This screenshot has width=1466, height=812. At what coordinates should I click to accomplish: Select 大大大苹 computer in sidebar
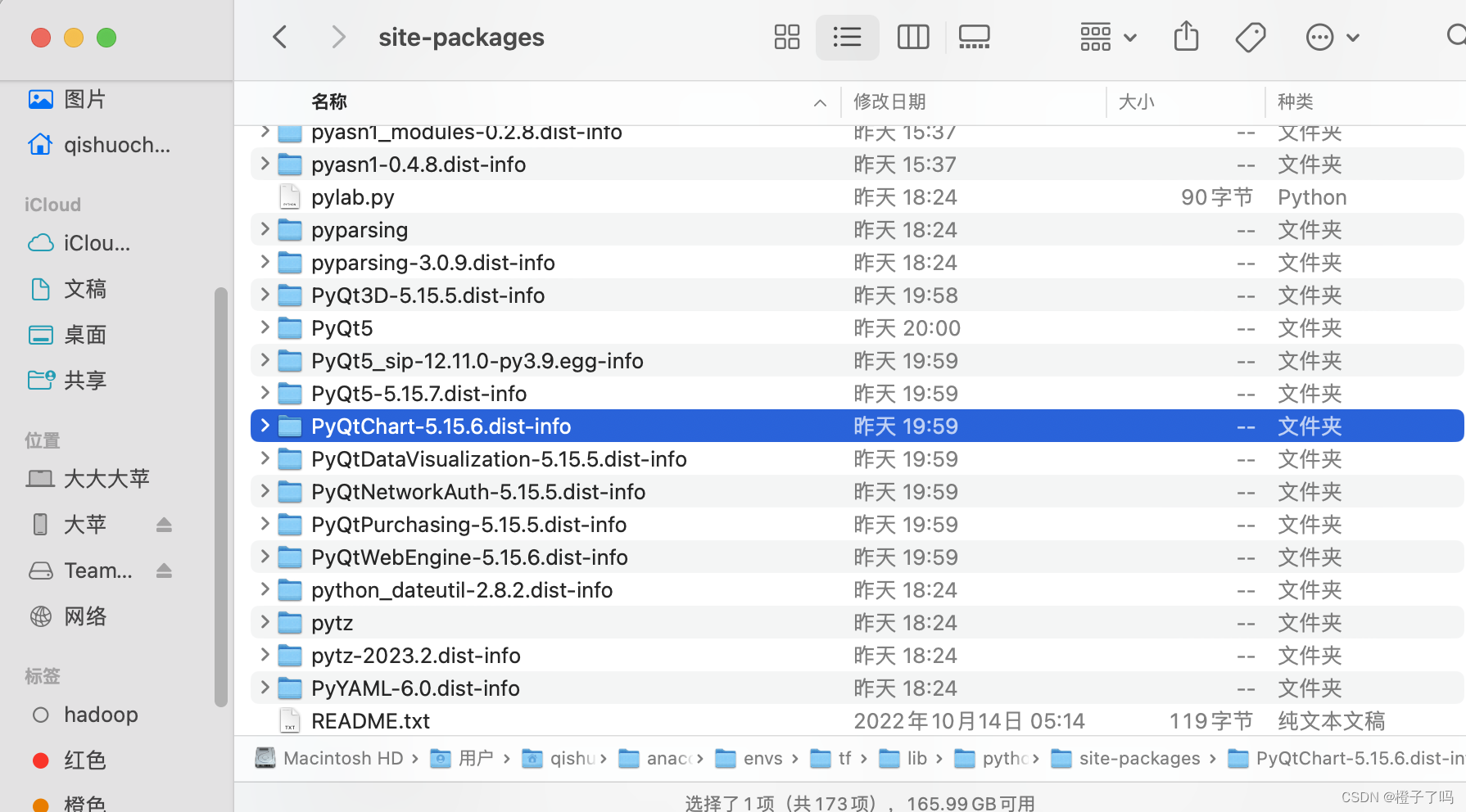pyautogui.click(x=88, y=479)
